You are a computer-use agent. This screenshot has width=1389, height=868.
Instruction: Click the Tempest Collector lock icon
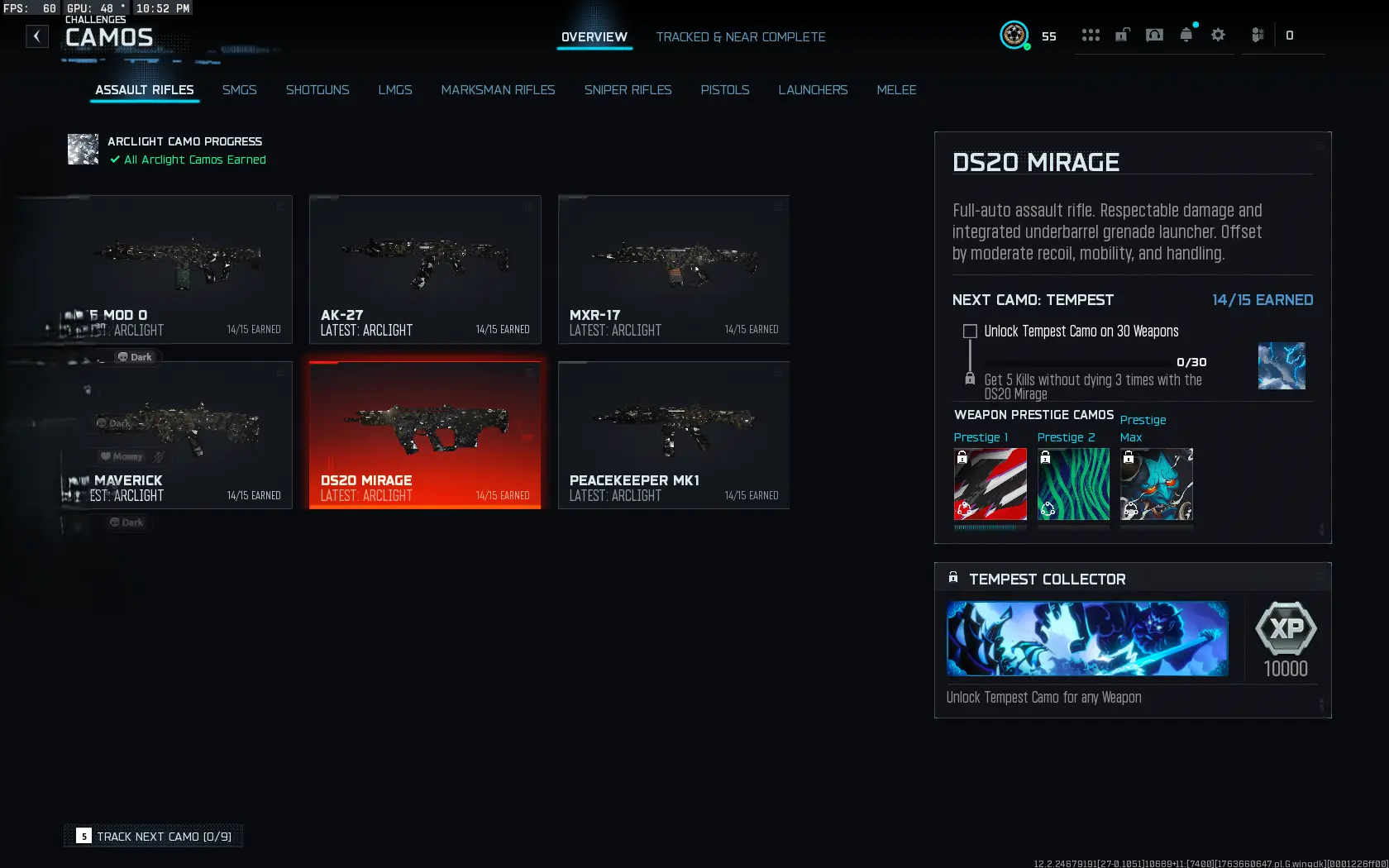953,578
